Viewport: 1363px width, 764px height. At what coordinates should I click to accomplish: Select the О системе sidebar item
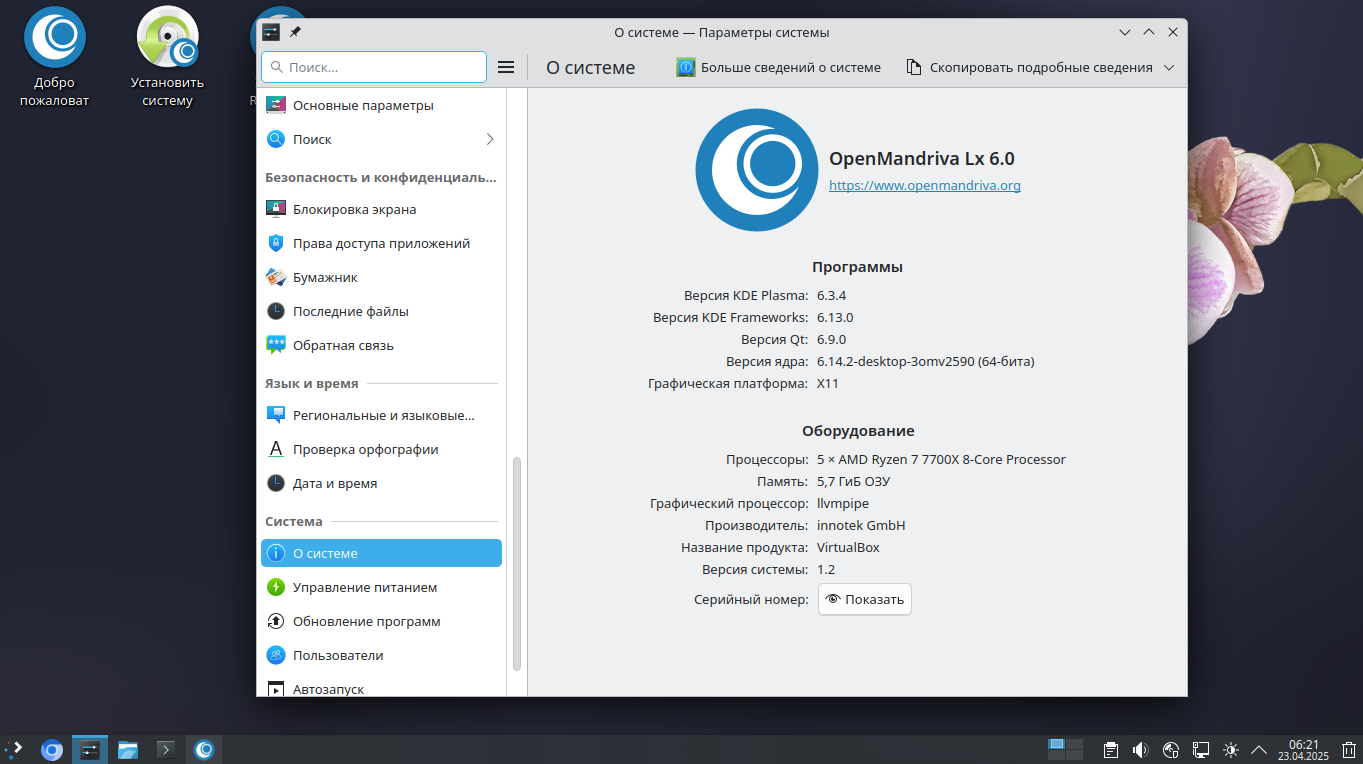381,553
